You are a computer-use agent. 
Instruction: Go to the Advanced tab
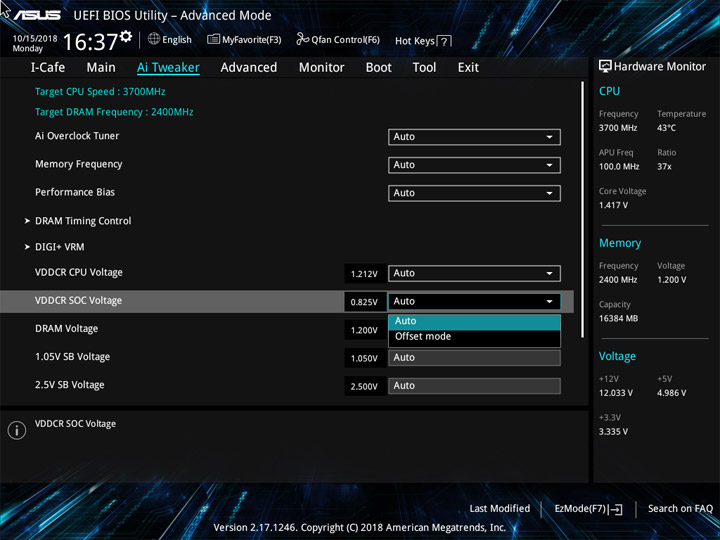[x=248, y=68]
